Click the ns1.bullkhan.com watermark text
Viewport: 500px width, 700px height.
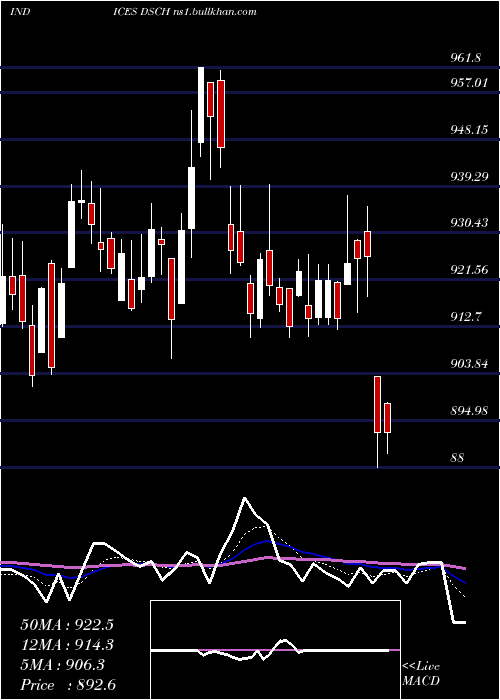pyautogui.click(x=214, y=12)
